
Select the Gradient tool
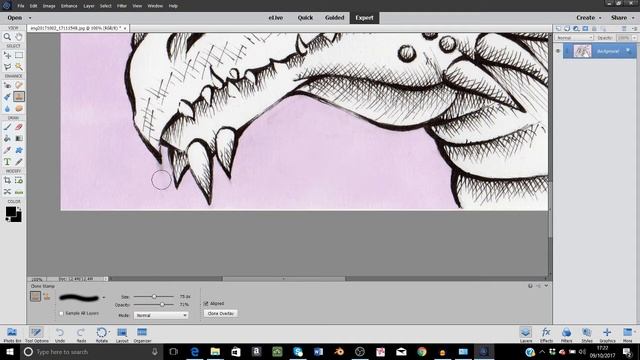click(19, 139)
